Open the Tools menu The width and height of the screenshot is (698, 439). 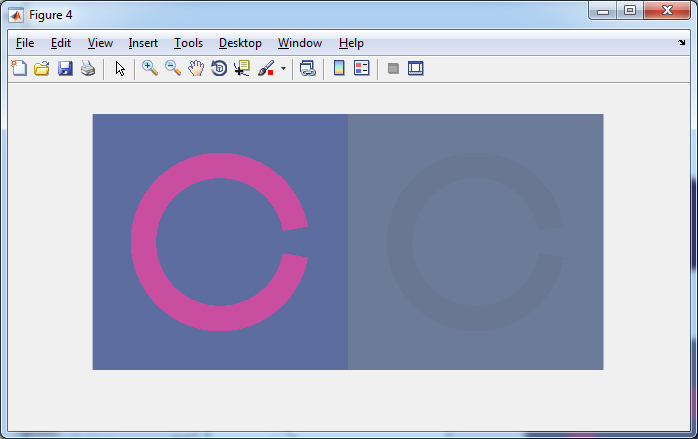coord(188,43)
